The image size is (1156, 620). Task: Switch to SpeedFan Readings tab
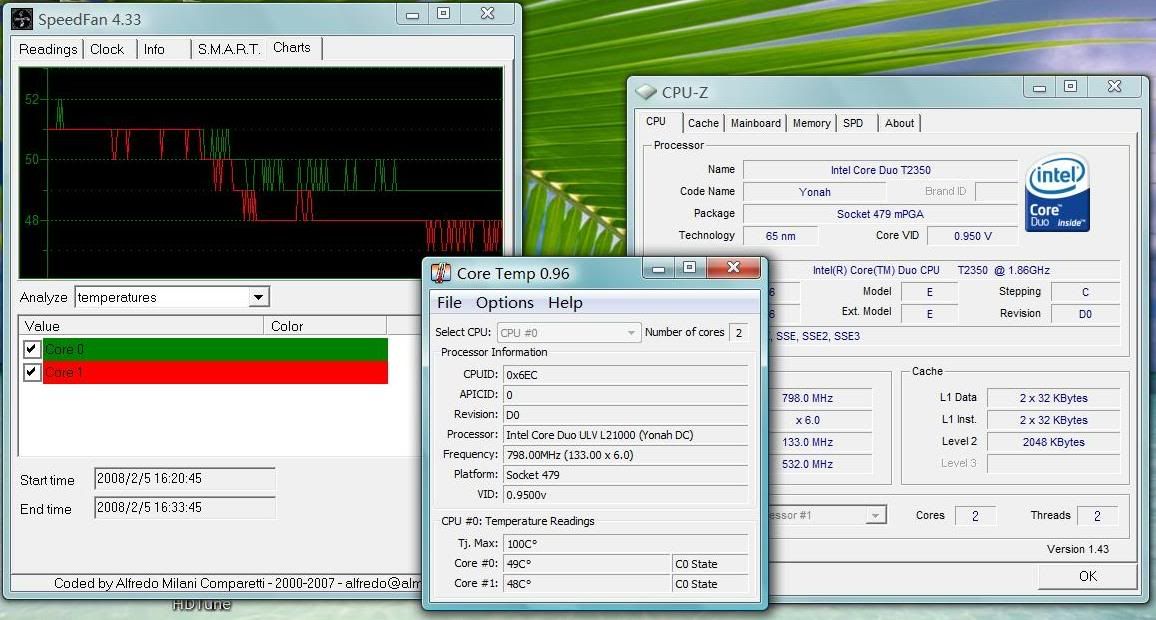coord(48,49)
